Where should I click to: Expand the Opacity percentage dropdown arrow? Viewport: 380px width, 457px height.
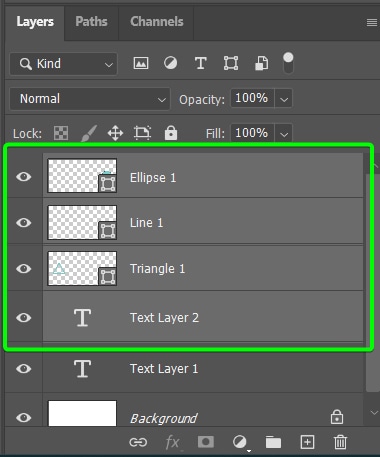[284, 99]
